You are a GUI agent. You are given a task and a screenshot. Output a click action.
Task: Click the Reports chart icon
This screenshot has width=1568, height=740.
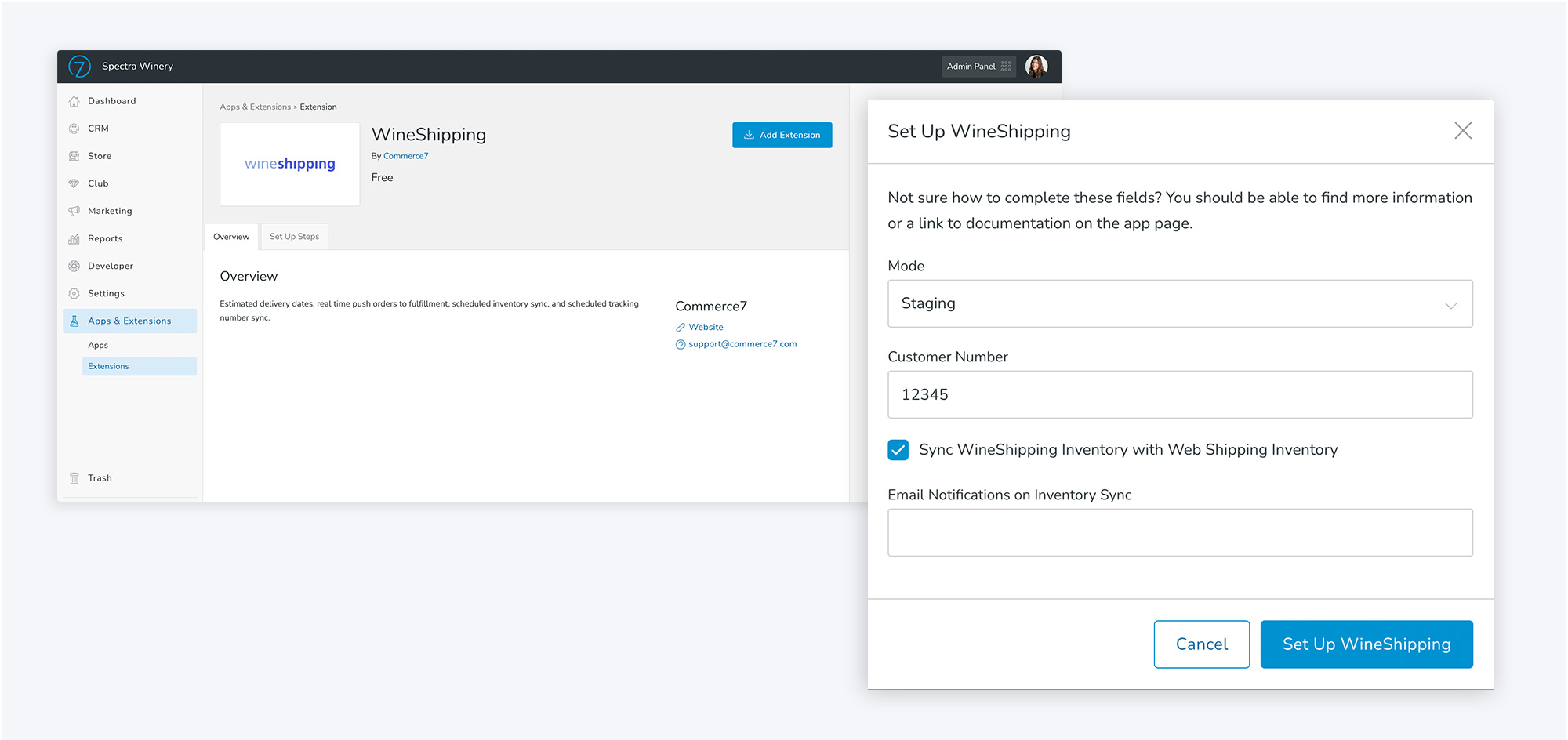tap(74, 238)
